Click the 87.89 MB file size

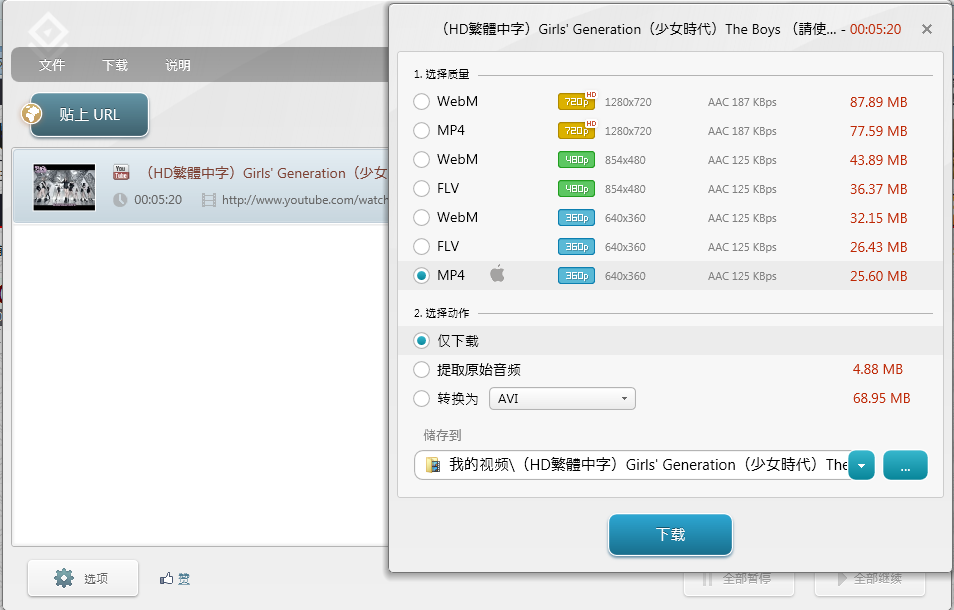879,102
